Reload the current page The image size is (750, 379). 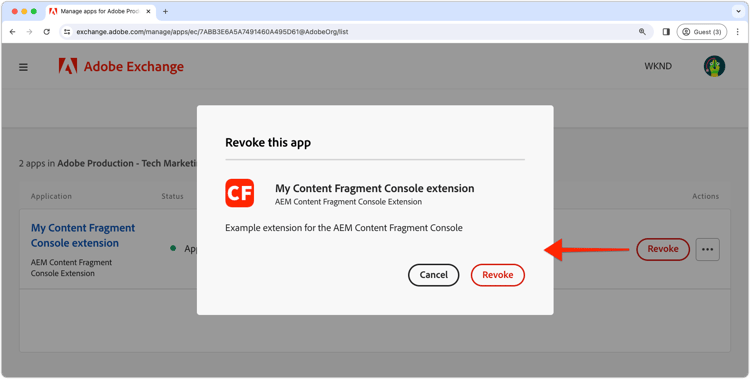[46, 32]
